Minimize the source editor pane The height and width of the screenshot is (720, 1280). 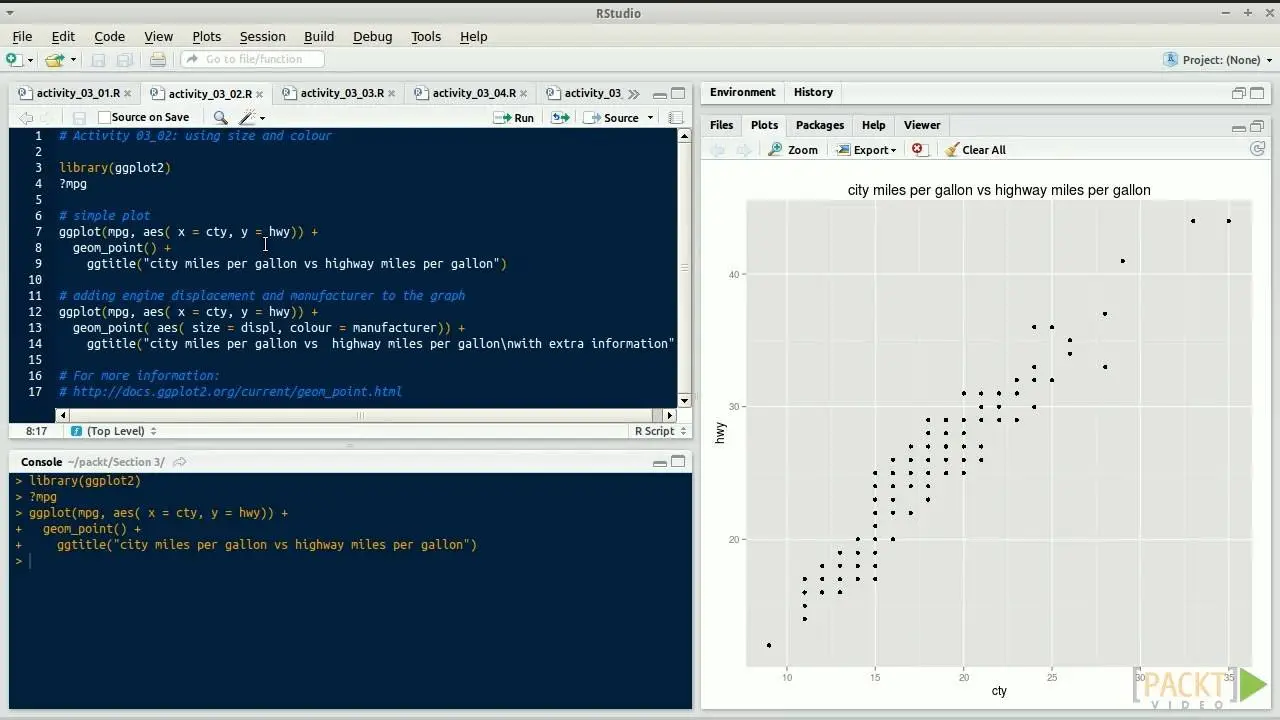659,94
